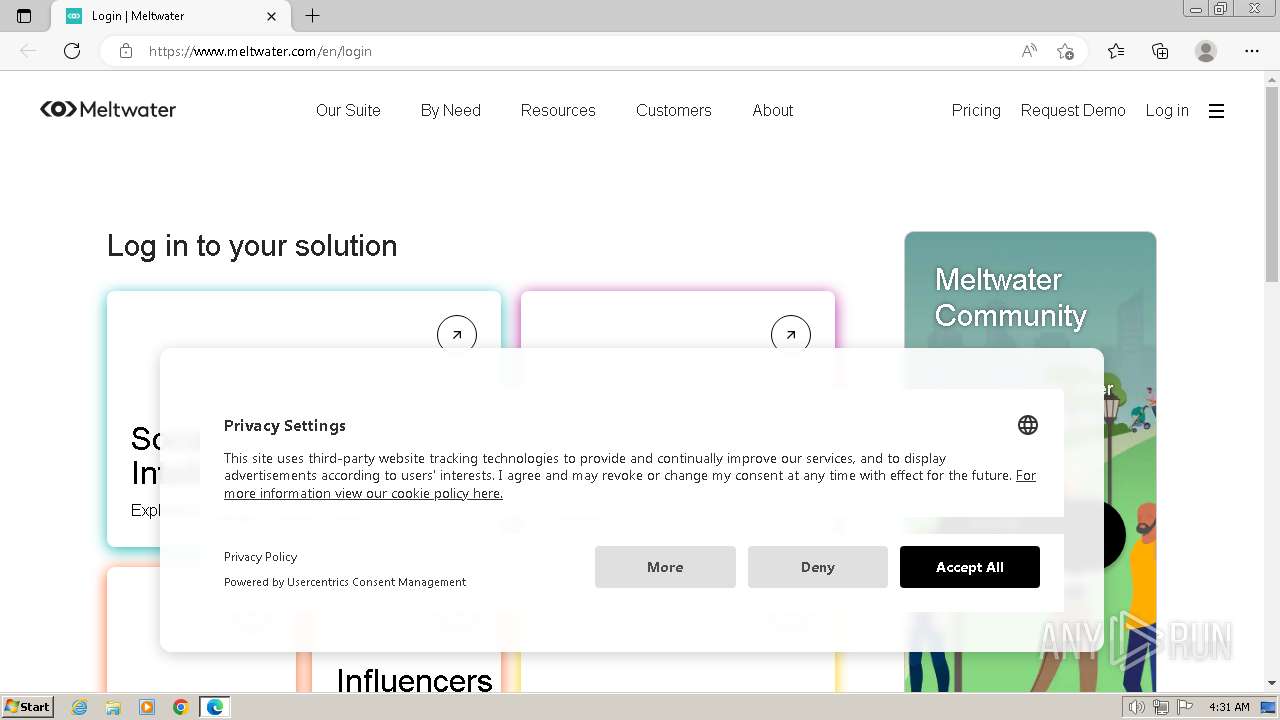The width and height of the screenshot is (1280, 720).
Task: Open the Resources menu
Action: point(558,111)
